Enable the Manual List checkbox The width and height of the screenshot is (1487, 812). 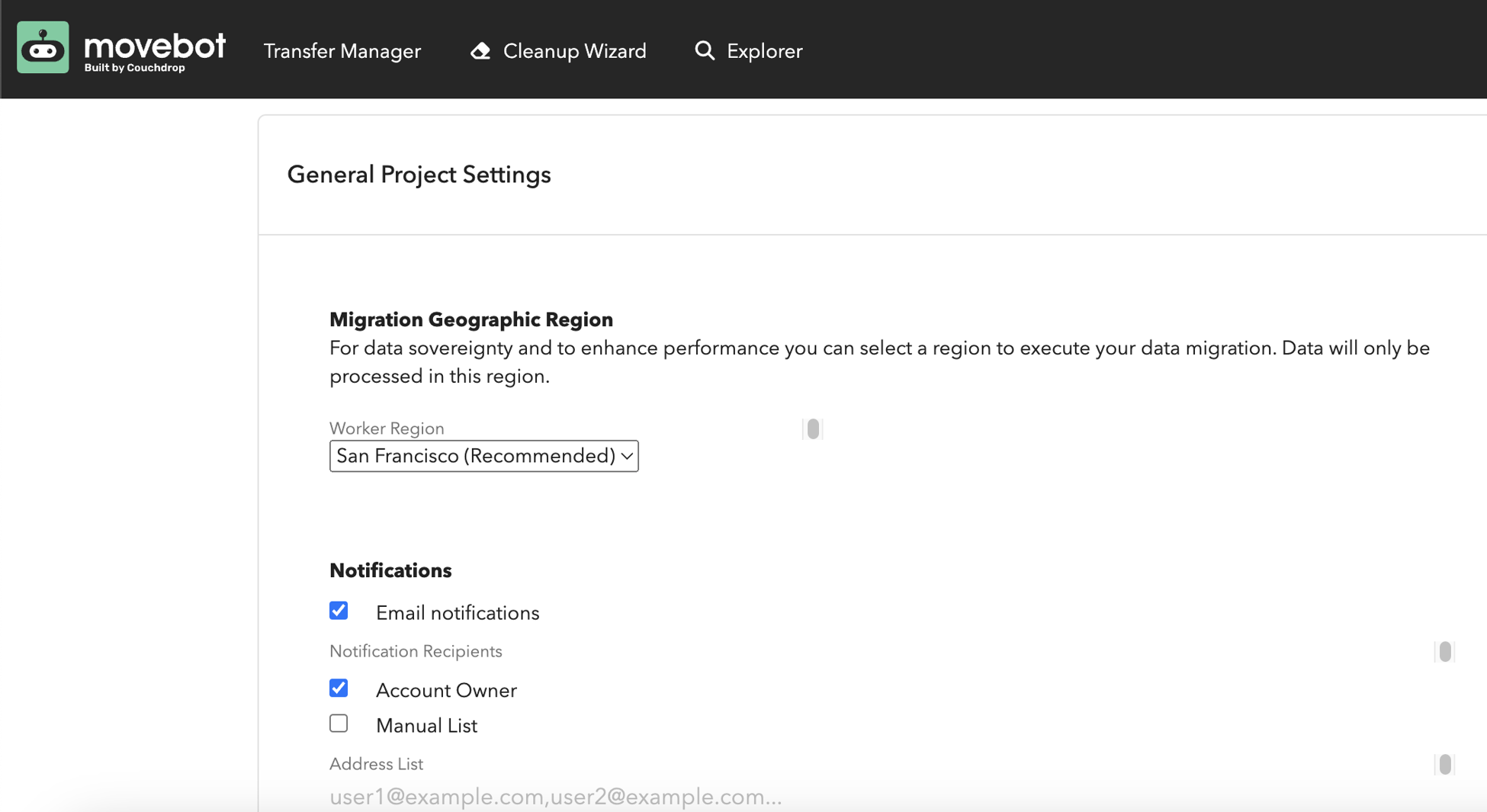coord(339,724)
